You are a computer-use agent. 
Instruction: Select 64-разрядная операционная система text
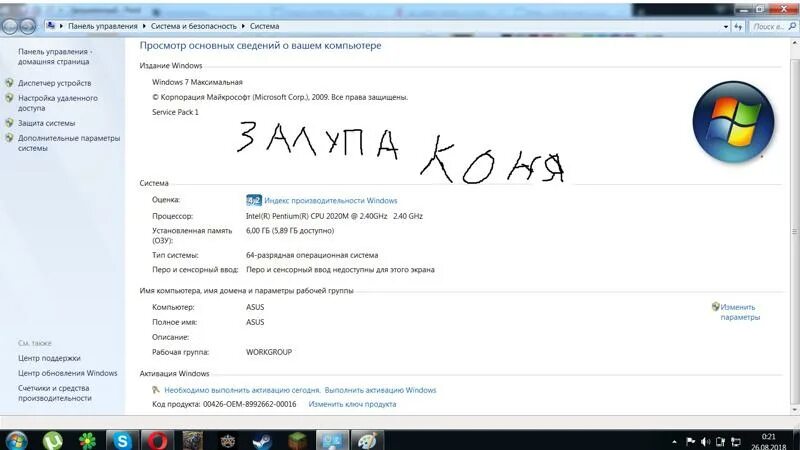coord(312,255)
